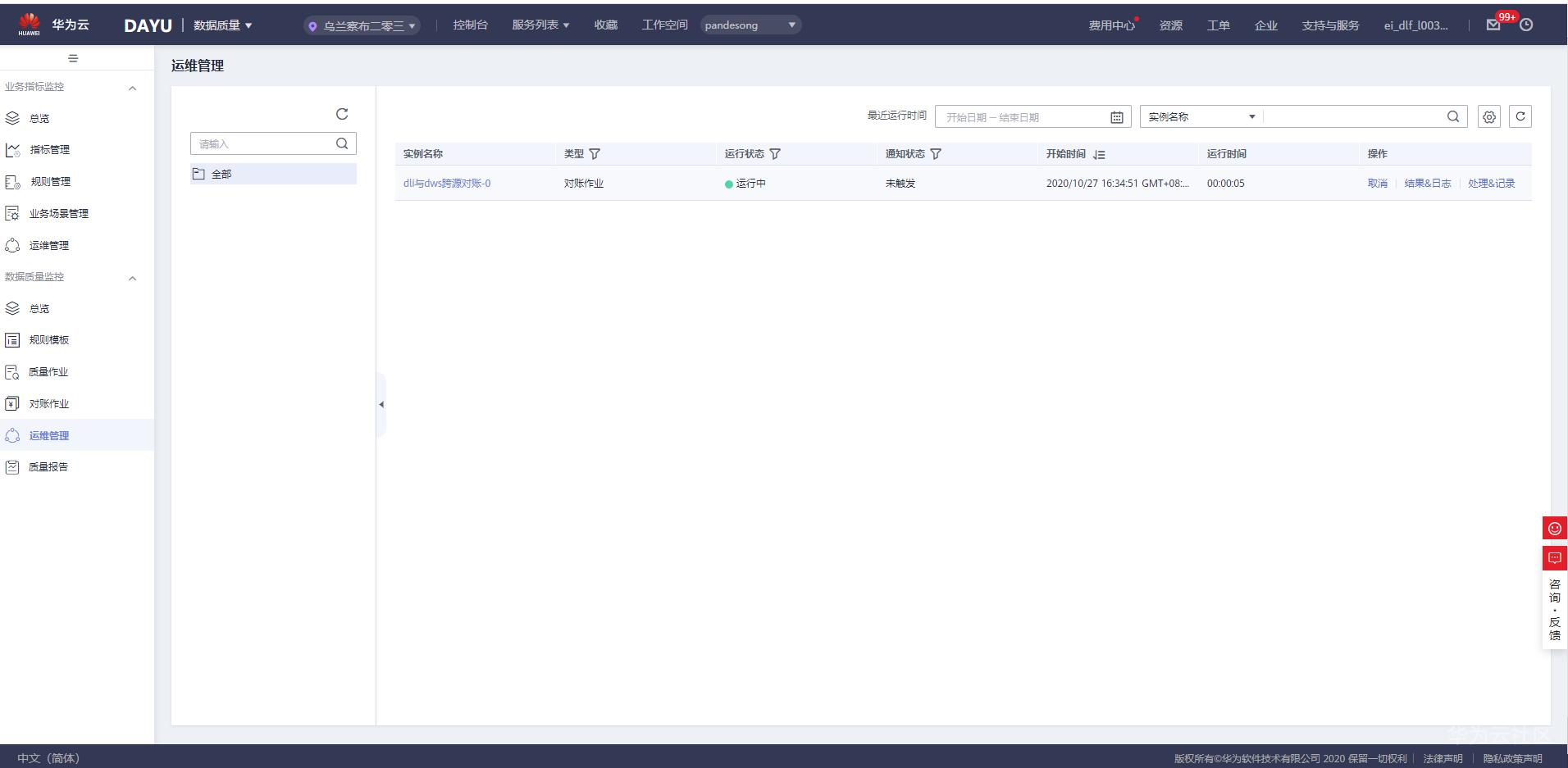
Task: Click the 未触发 notification status cell
Action: point(900,184)
